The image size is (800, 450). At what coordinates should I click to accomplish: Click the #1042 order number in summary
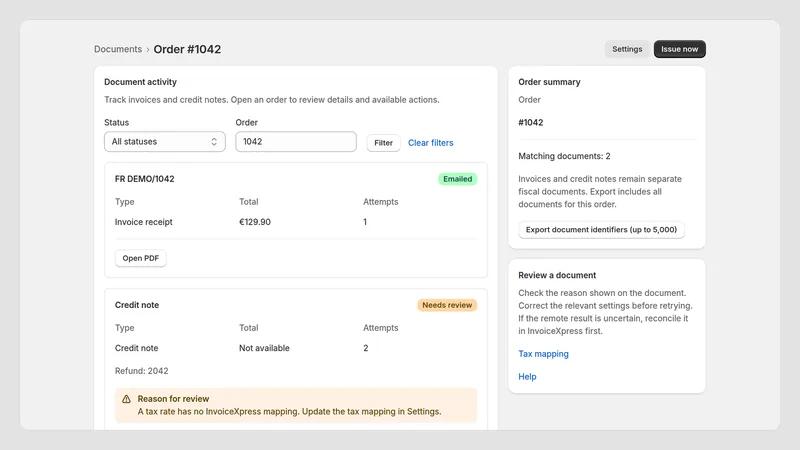coord(531,122)
